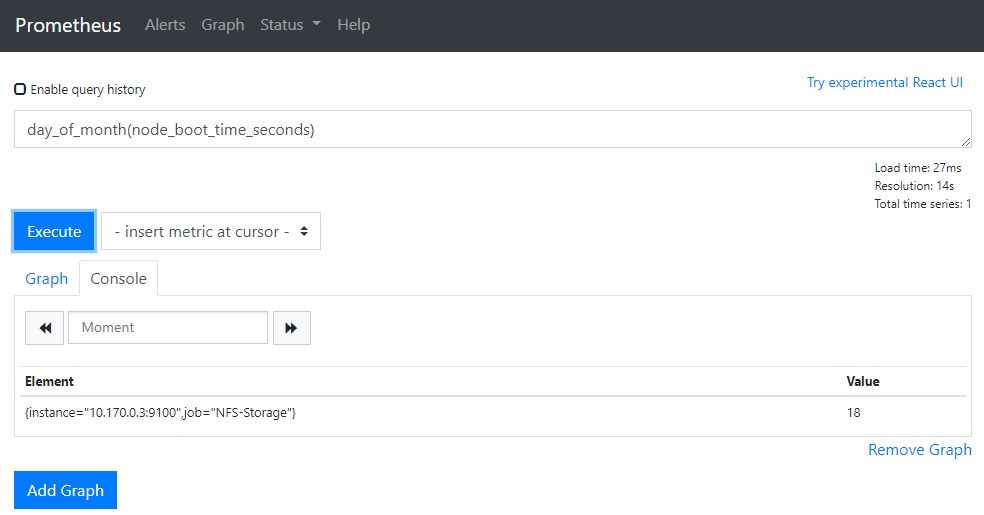Screen dimensions: 984x515
Task: Switch to the Graph tab
Action: 46,279
